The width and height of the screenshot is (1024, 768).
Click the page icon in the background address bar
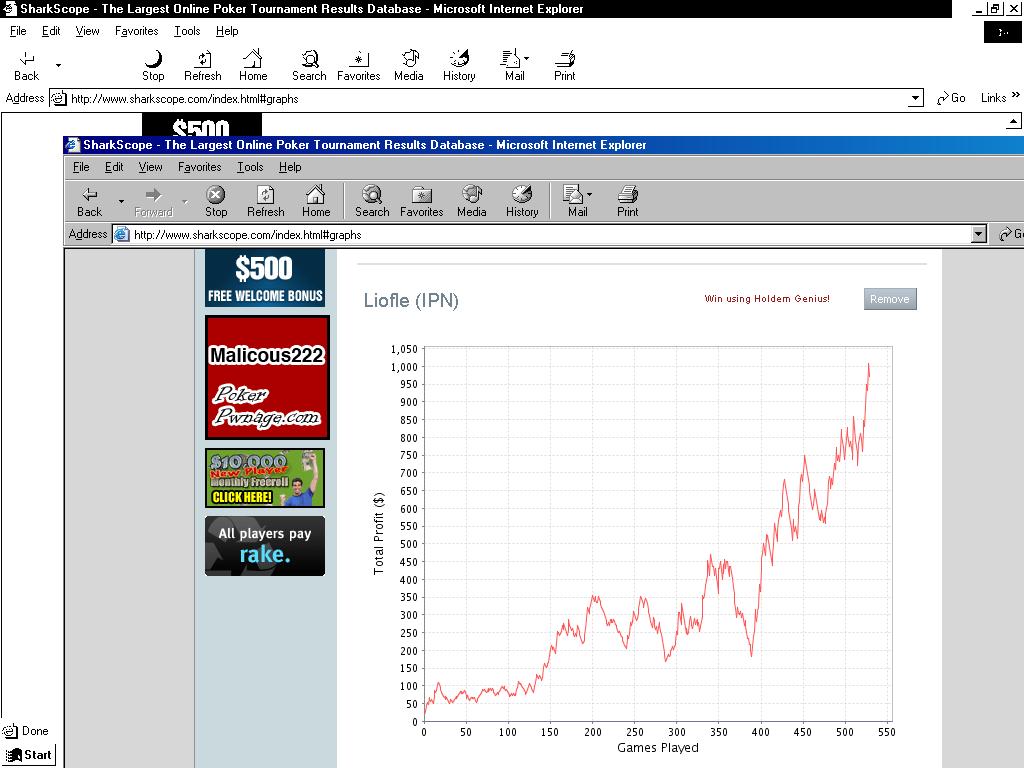click(59, 99)
